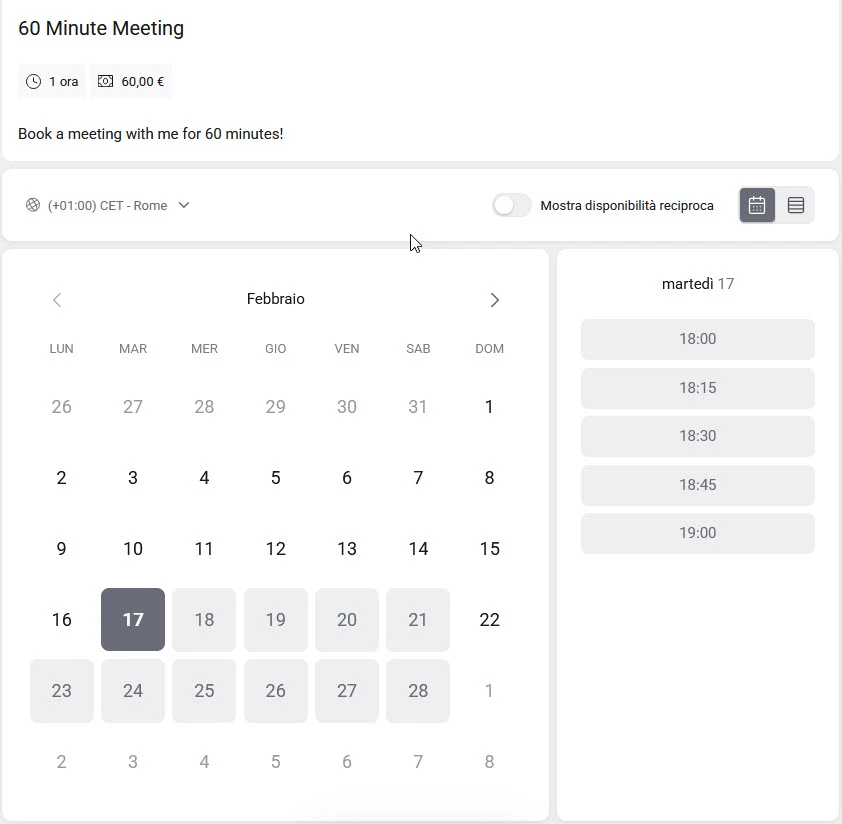
Task: Choose February 18 on the calendar
Action: 204,620
